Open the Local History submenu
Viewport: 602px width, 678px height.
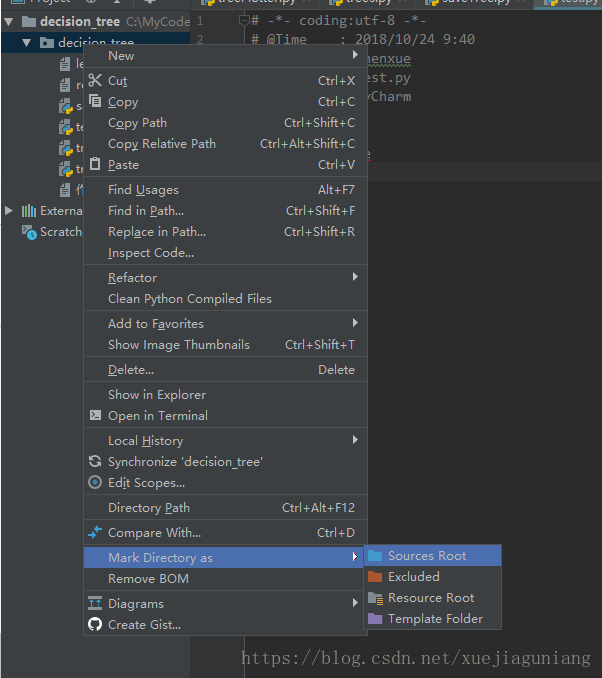(225, 440)
